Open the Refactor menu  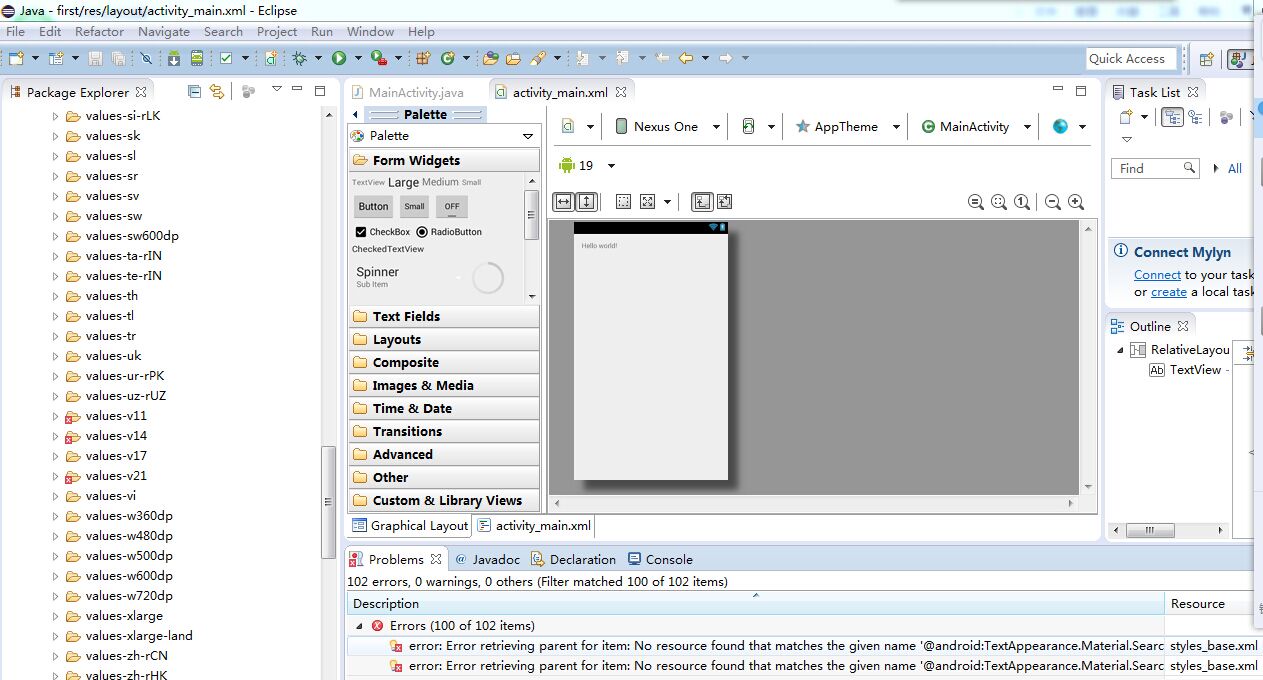pos(99,31)
